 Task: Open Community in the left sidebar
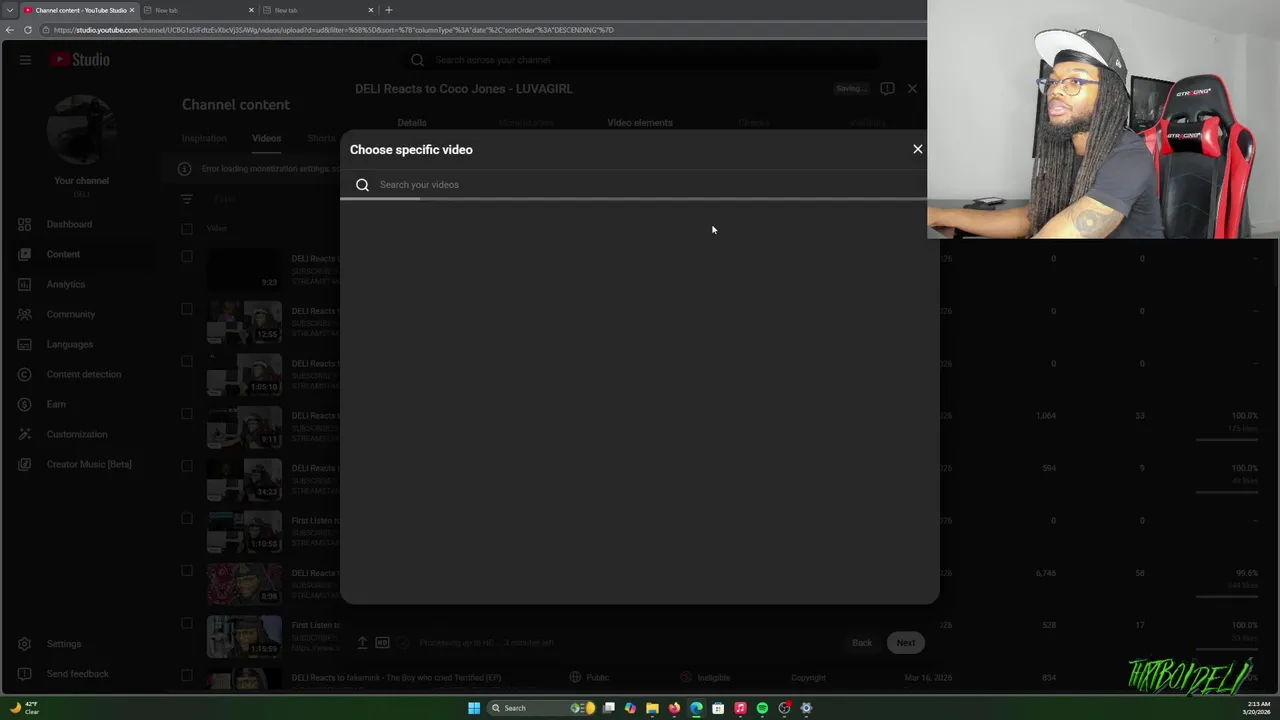click(x=70, y=314)
